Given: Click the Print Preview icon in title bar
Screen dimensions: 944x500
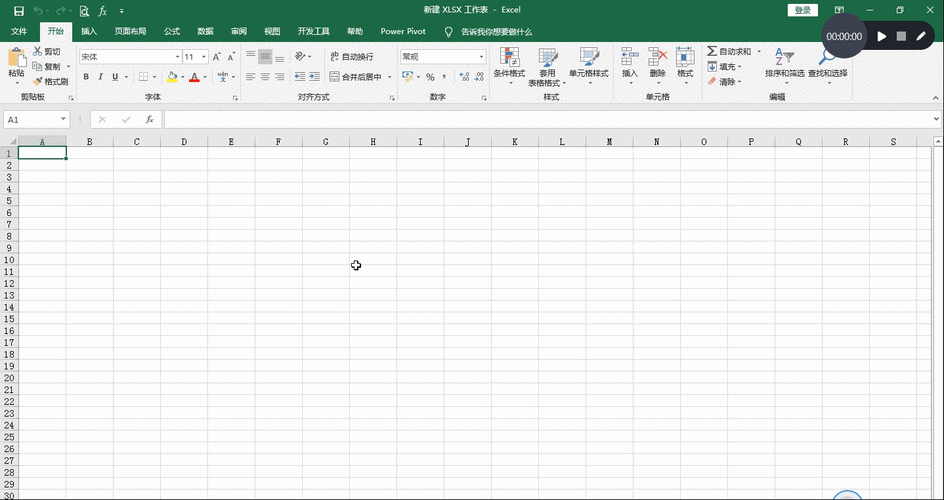Looking at the screenshot, I should point(84,11).
